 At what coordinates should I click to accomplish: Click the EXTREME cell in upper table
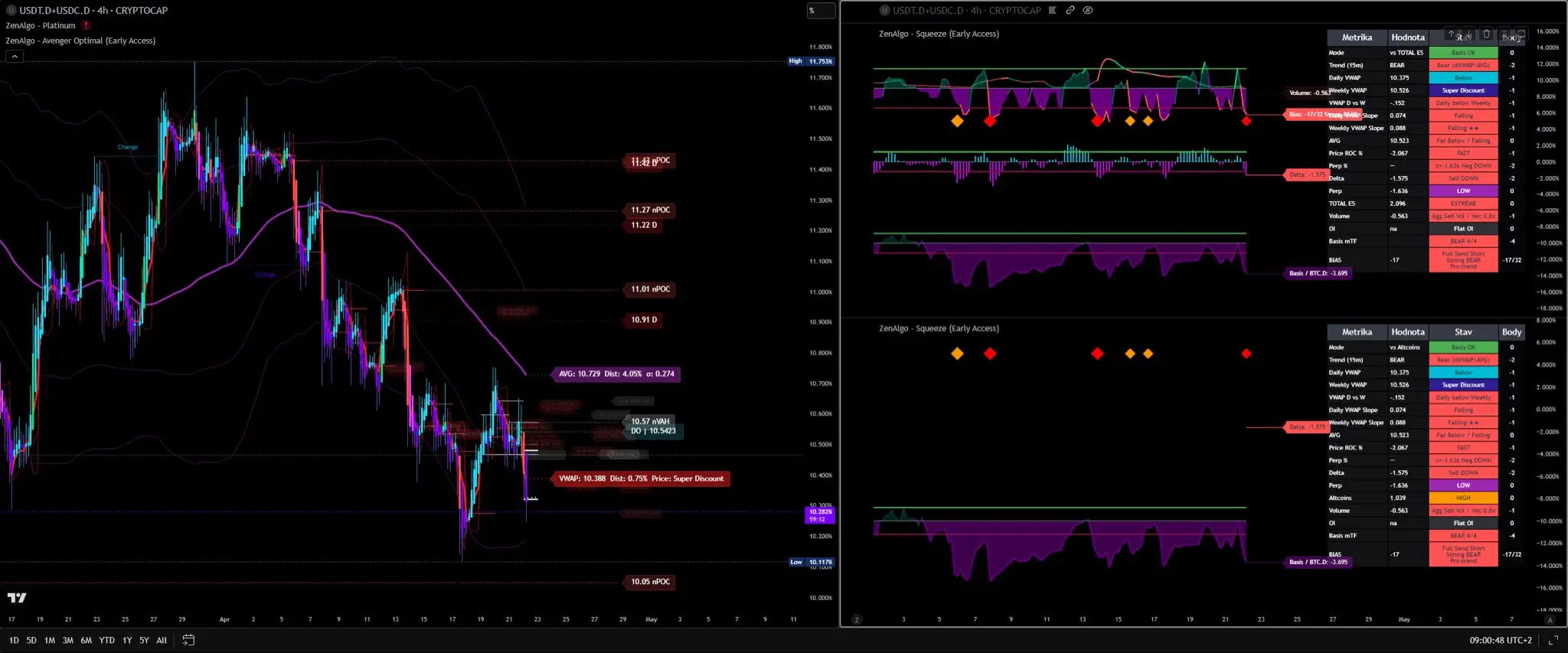click(1463, 204)
